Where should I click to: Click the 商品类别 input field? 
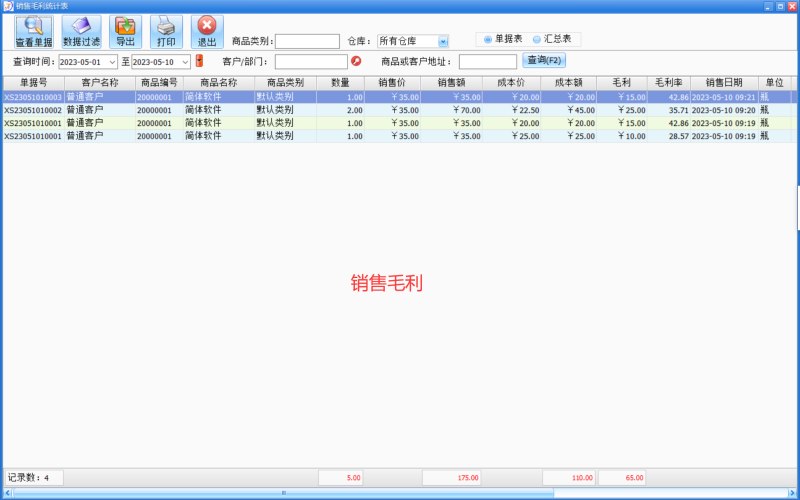coord(307,41)
